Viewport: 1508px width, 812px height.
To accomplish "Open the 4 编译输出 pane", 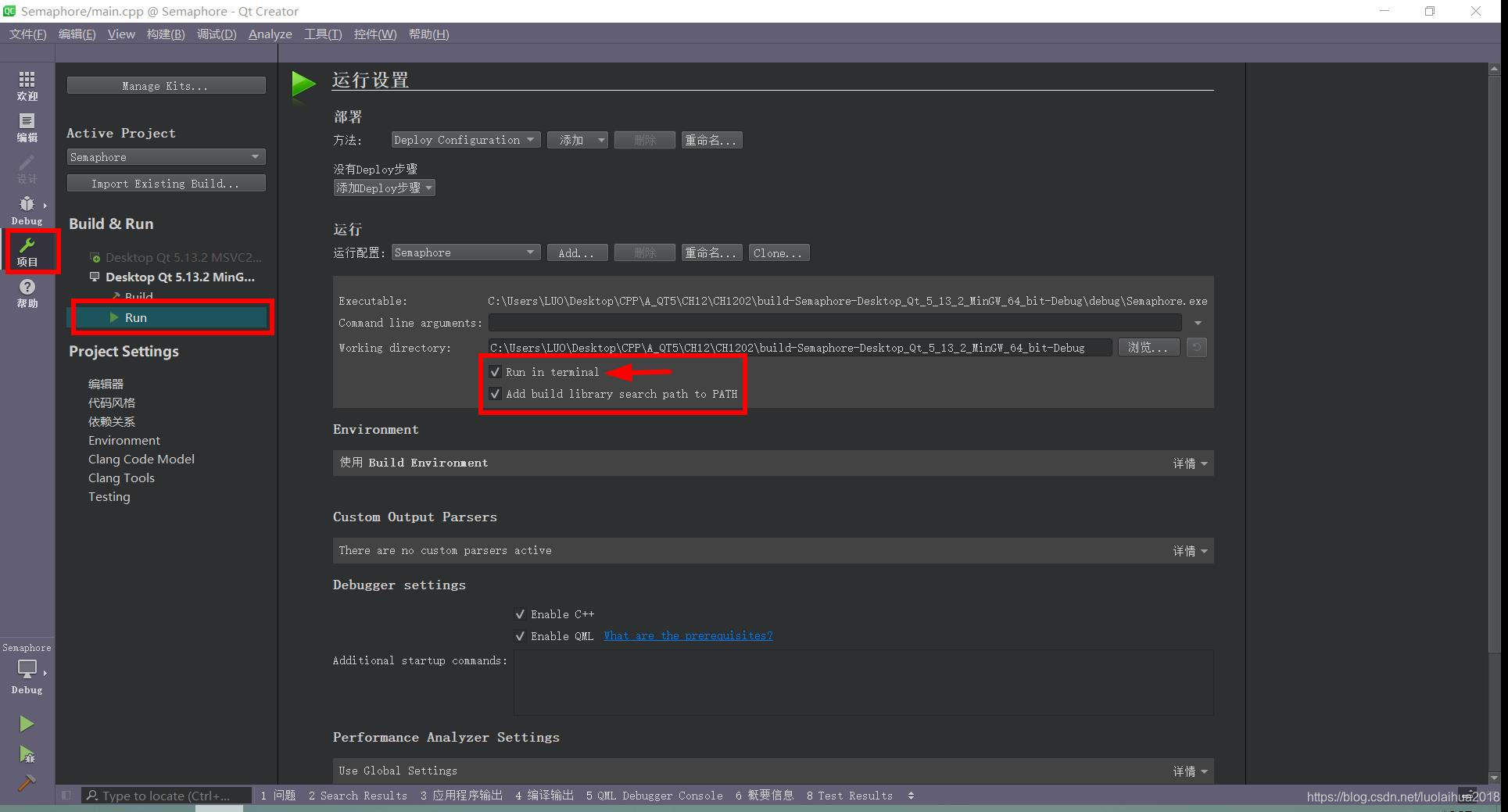I will tap(544, 796).
